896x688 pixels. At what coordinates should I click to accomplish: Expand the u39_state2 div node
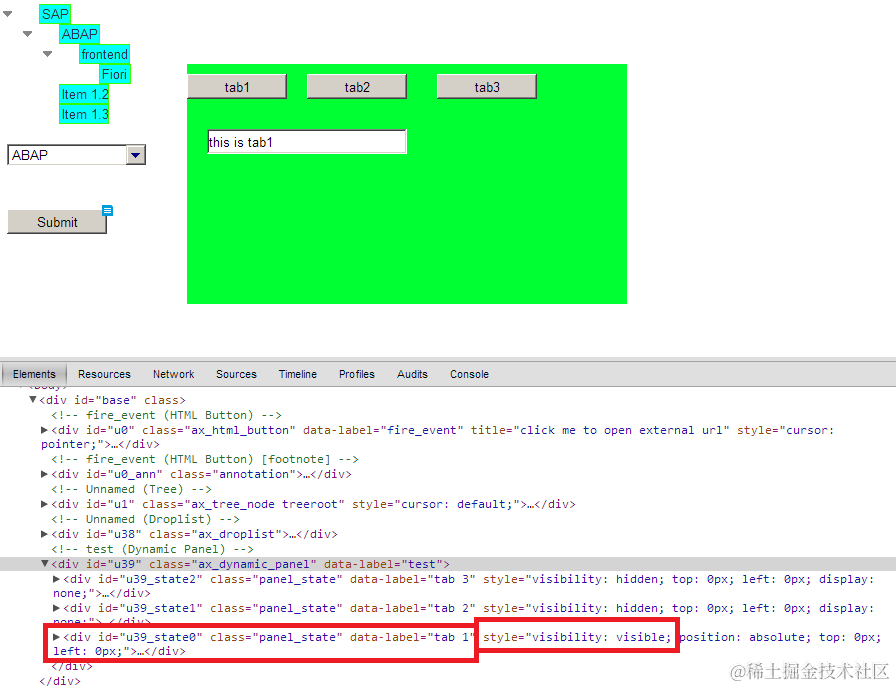coord(56,579)
